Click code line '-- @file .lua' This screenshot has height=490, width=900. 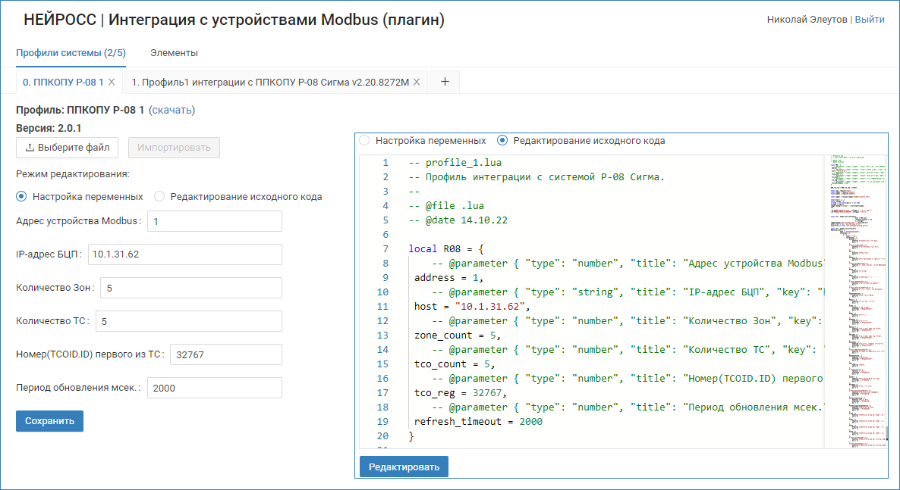[x=447, y=206]
